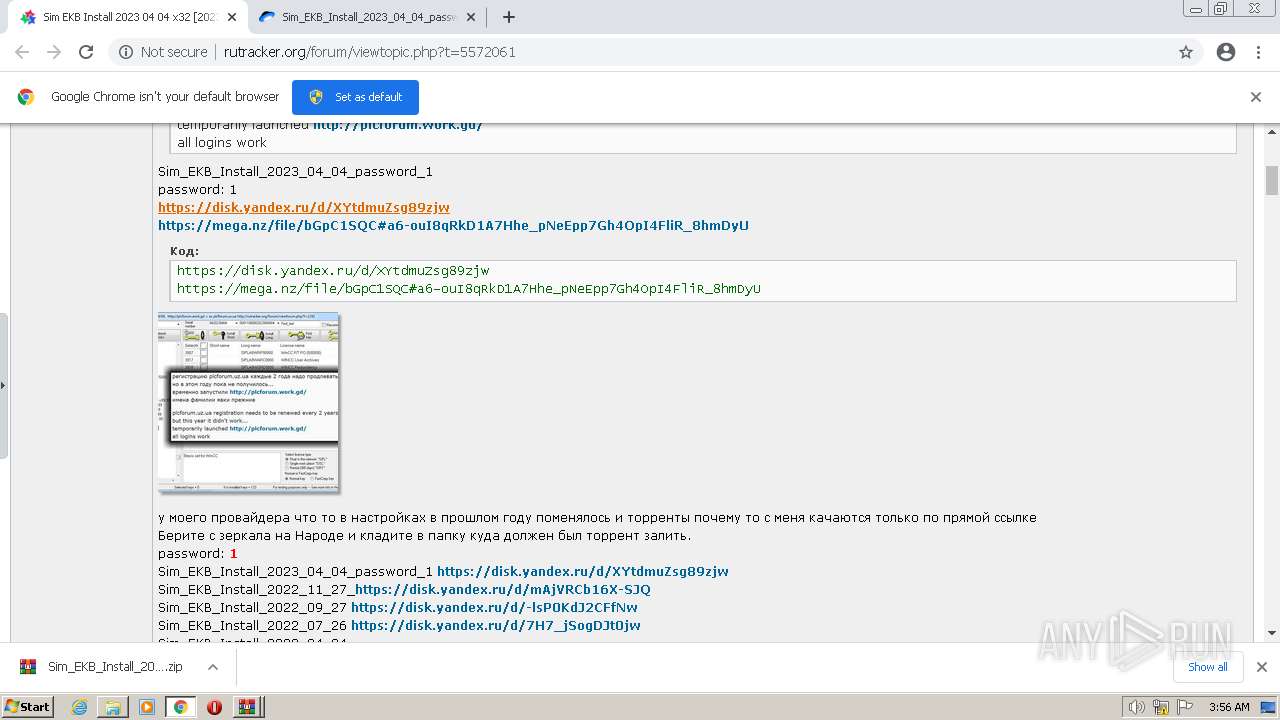Click the 'all logins work' quote text
Screen dimensions: 1280x720
222,143
